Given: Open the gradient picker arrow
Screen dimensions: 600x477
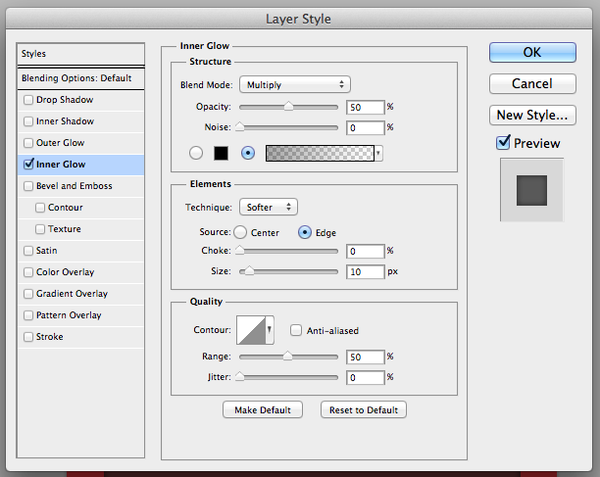Looking at the screenshot, I should (378, 153).
